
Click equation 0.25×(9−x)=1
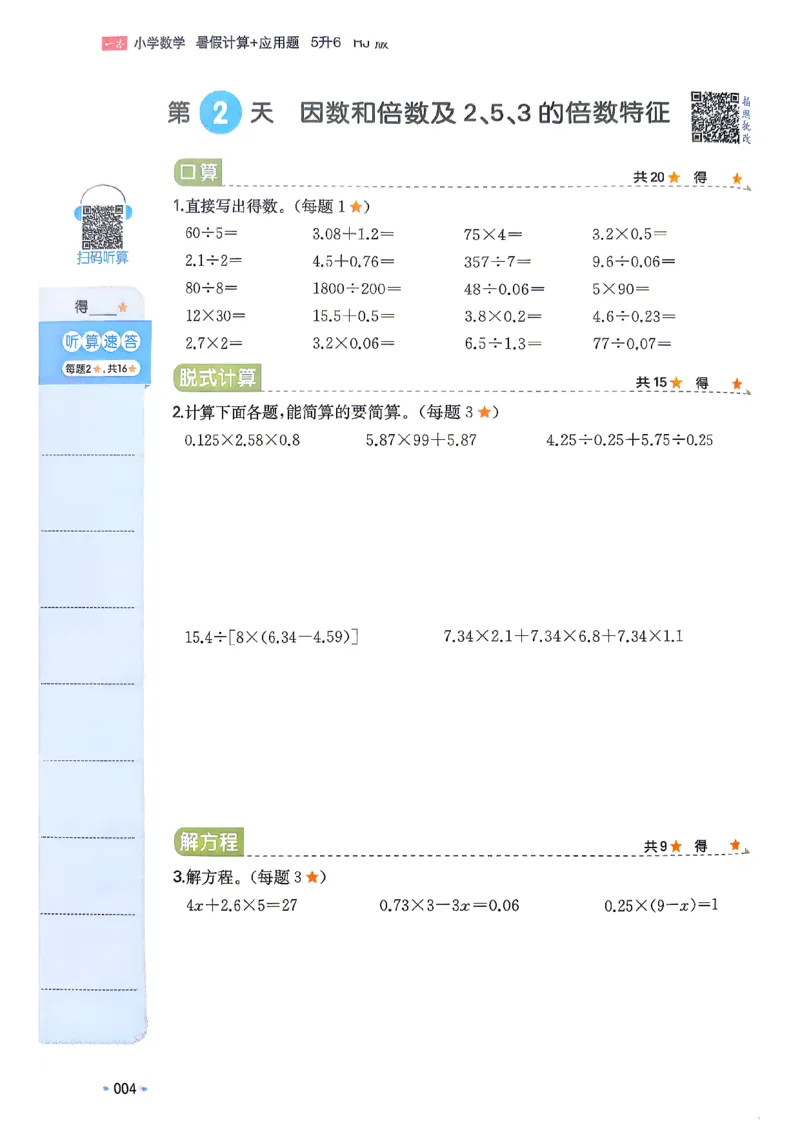pyautogui.click(x=661, y=905)
